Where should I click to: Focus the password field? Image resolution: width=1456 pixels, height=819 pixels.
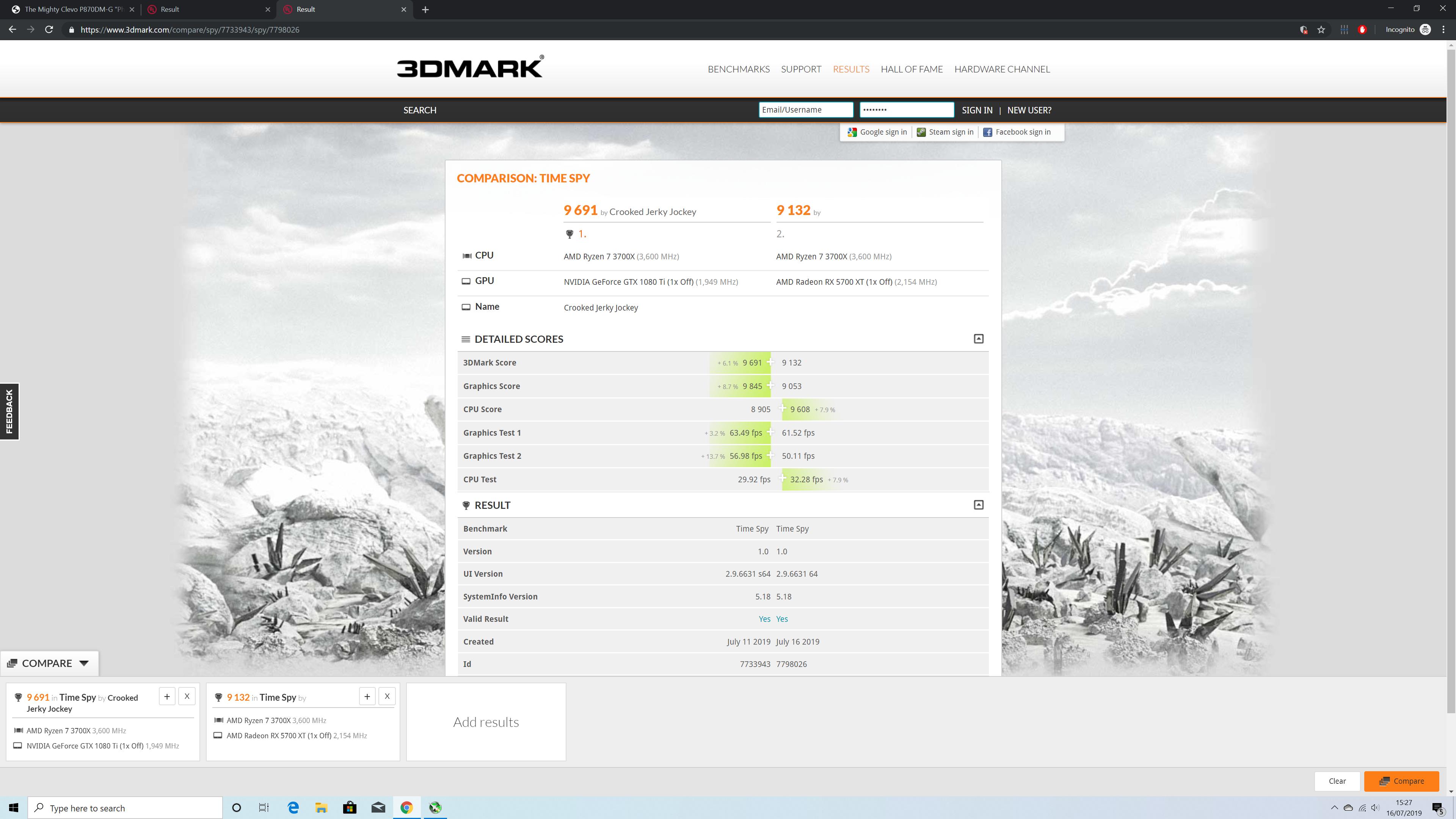(x=907, y=110)
